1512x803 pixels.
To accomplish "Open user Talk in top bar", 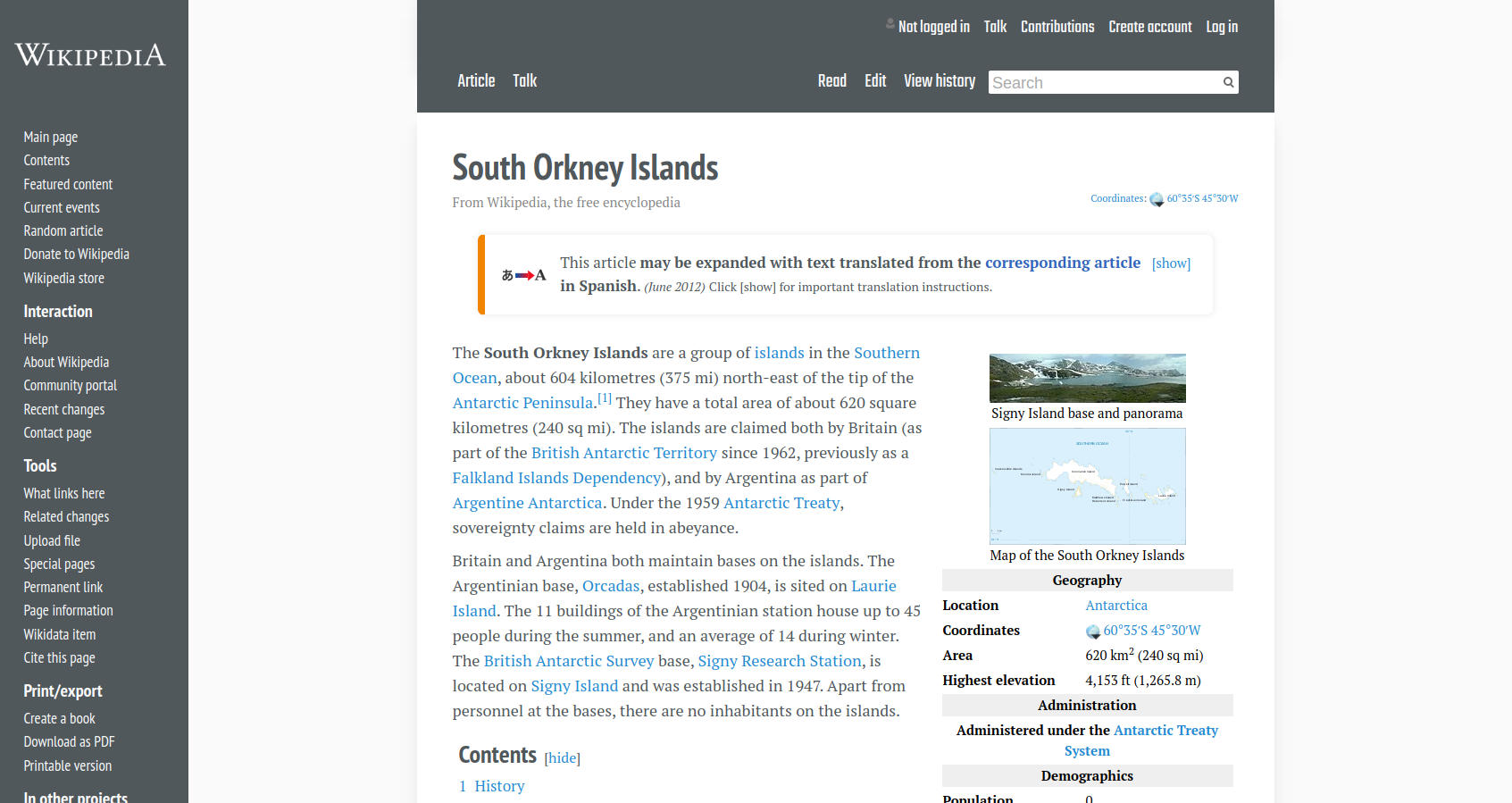I will [x=995, y=27].
